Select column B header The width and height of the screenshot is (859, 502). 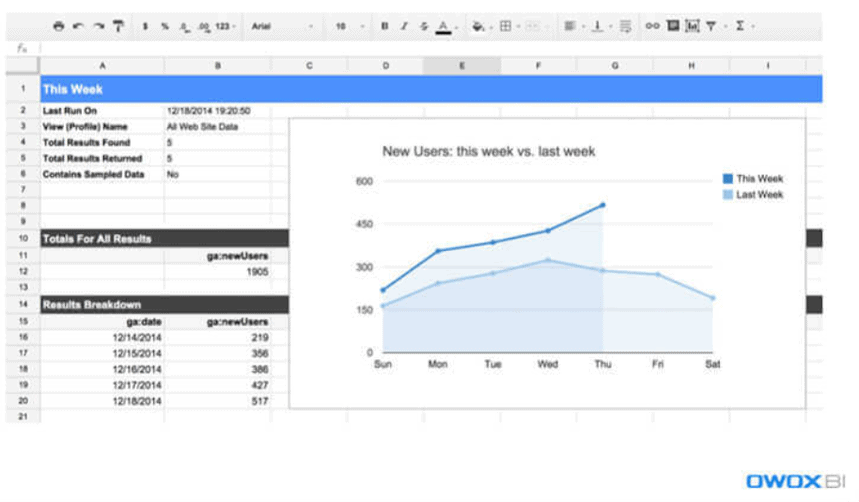[x=217, y=66]
